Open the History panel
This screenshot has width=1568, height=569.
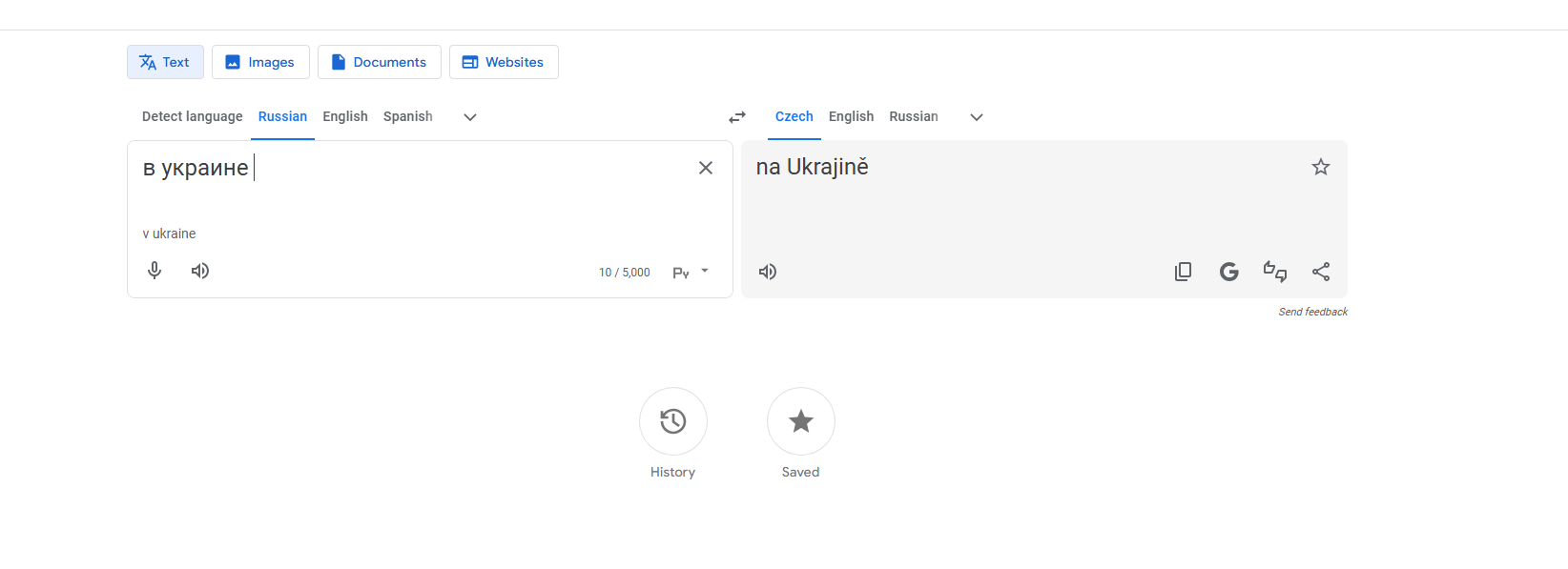(x=673, y=421)
